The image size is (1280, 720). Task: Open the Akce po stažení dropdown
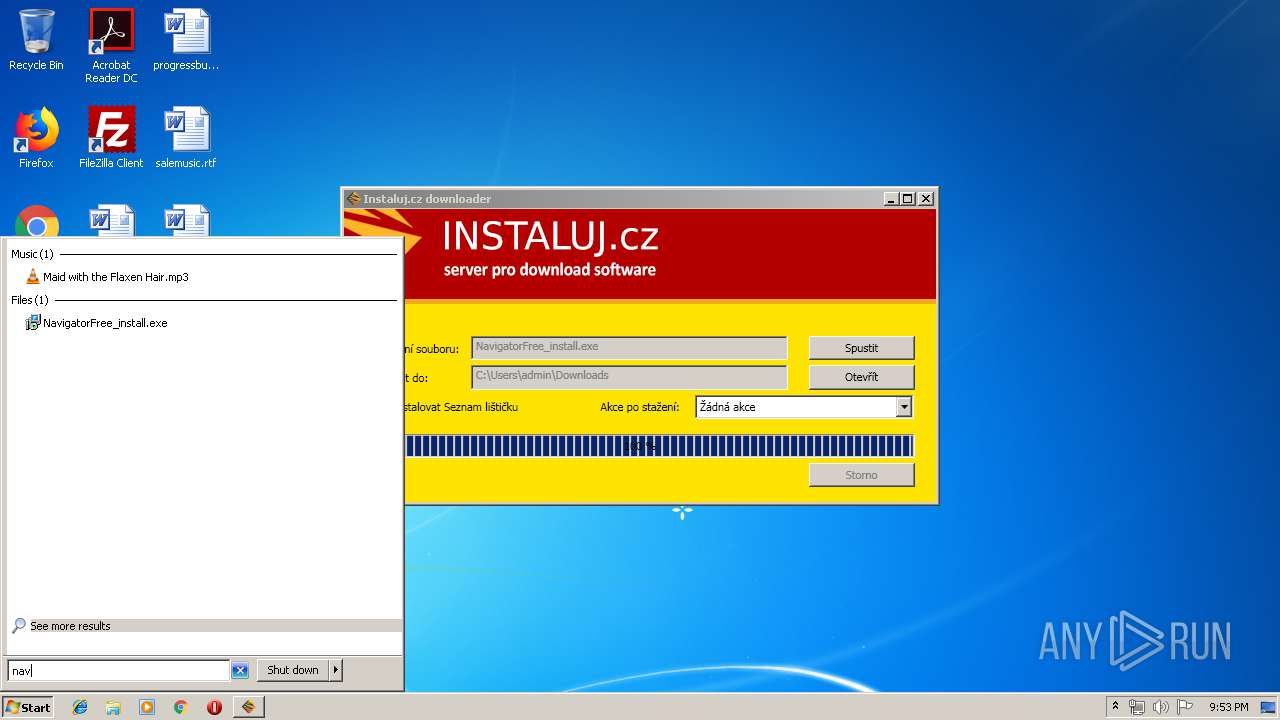803,407
